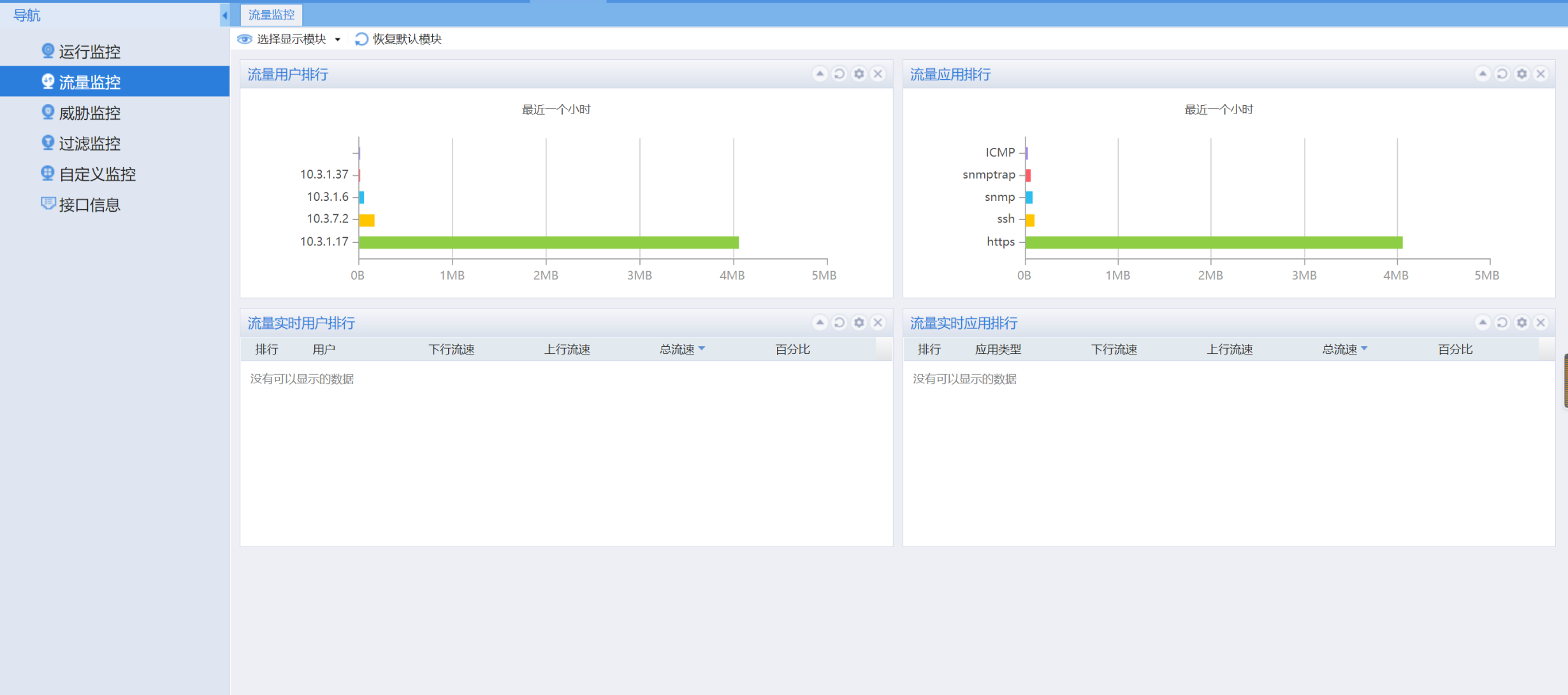
Task: Open settings gear of 流量应用排行 panel
Action: 1521,74
